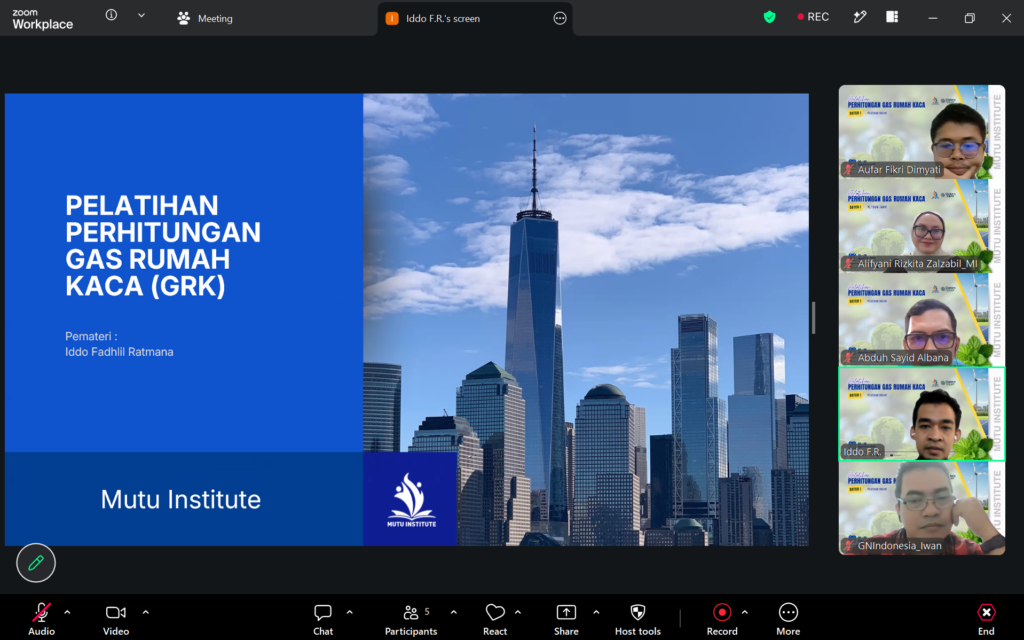Open the annotation pen icon in title bar
Image resolution: width=1024 pixels, height=640 pixels.
click(859, 17)
